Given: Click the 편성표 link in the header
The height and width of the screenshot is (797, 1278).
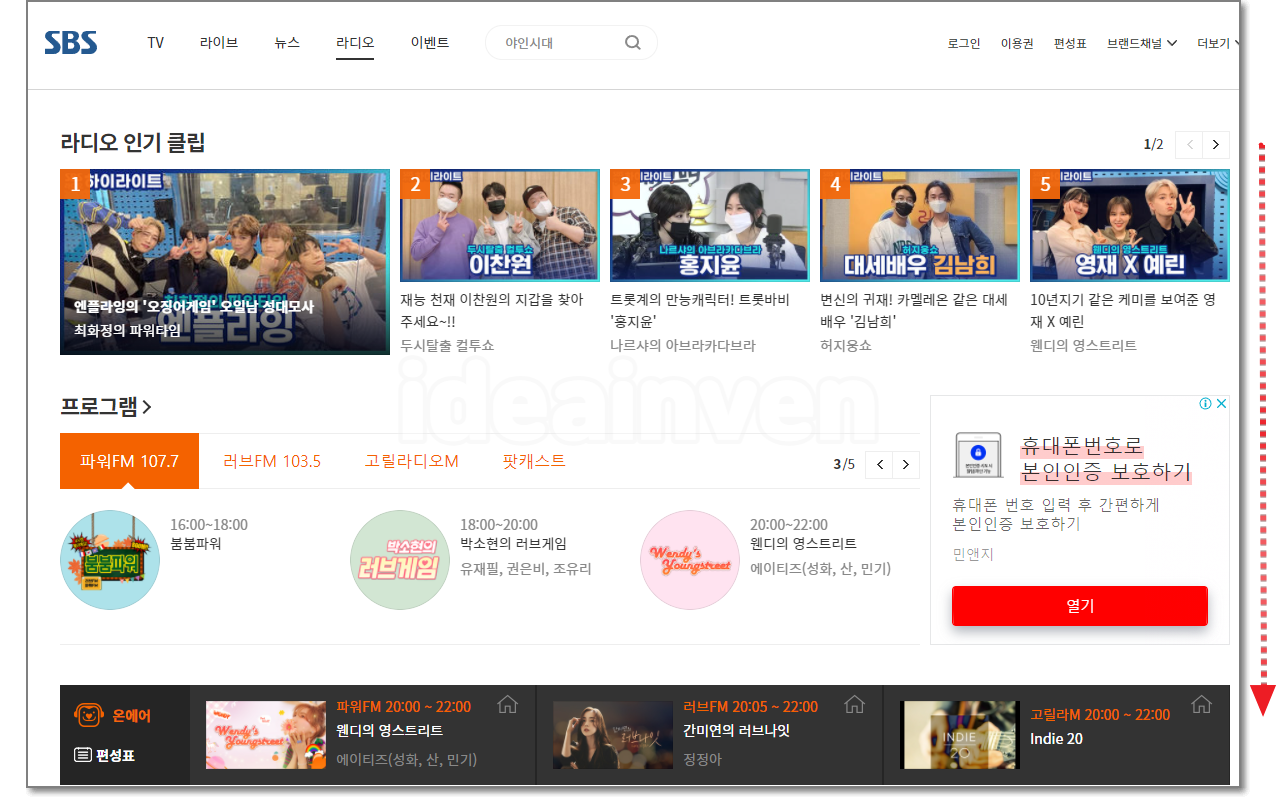Looking at the screenshot, I should 1070,43.
